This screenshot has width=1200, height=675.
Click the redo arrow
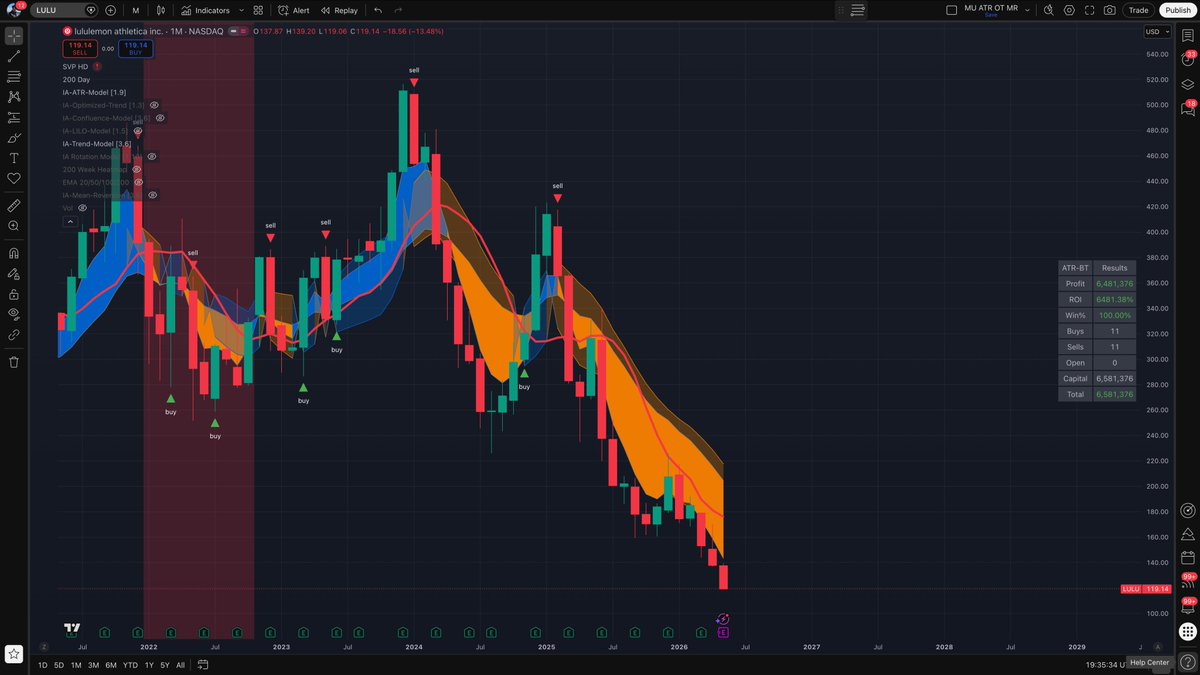pos(398,10)
